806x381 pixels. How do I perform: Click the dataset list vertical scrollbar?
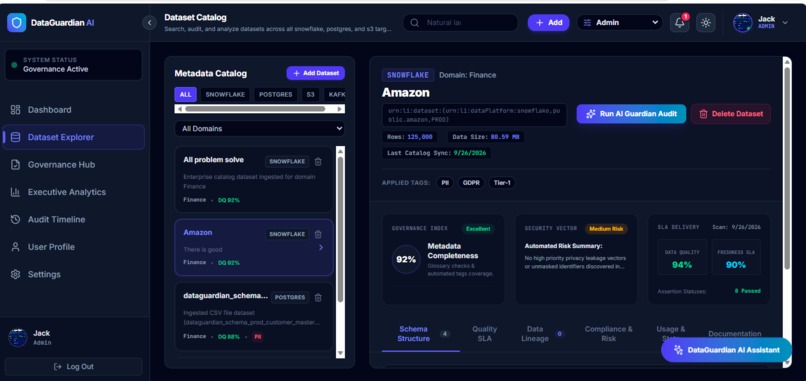pyautogui.click(x=340, y=229)
